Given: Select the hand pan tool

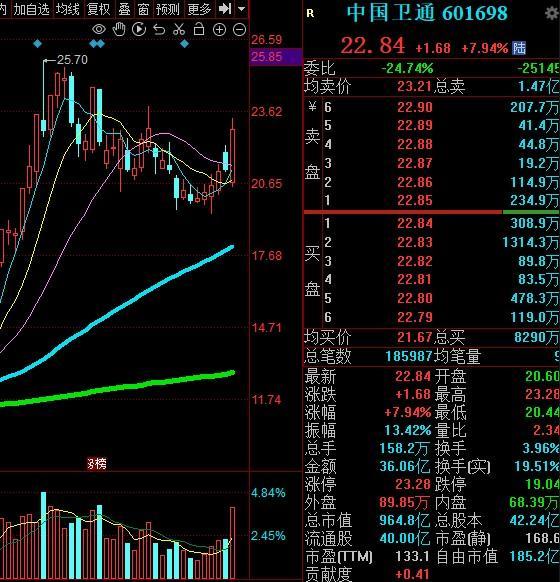Looking at the screenshot, I should pyautogui.click(x=119, y=29).
